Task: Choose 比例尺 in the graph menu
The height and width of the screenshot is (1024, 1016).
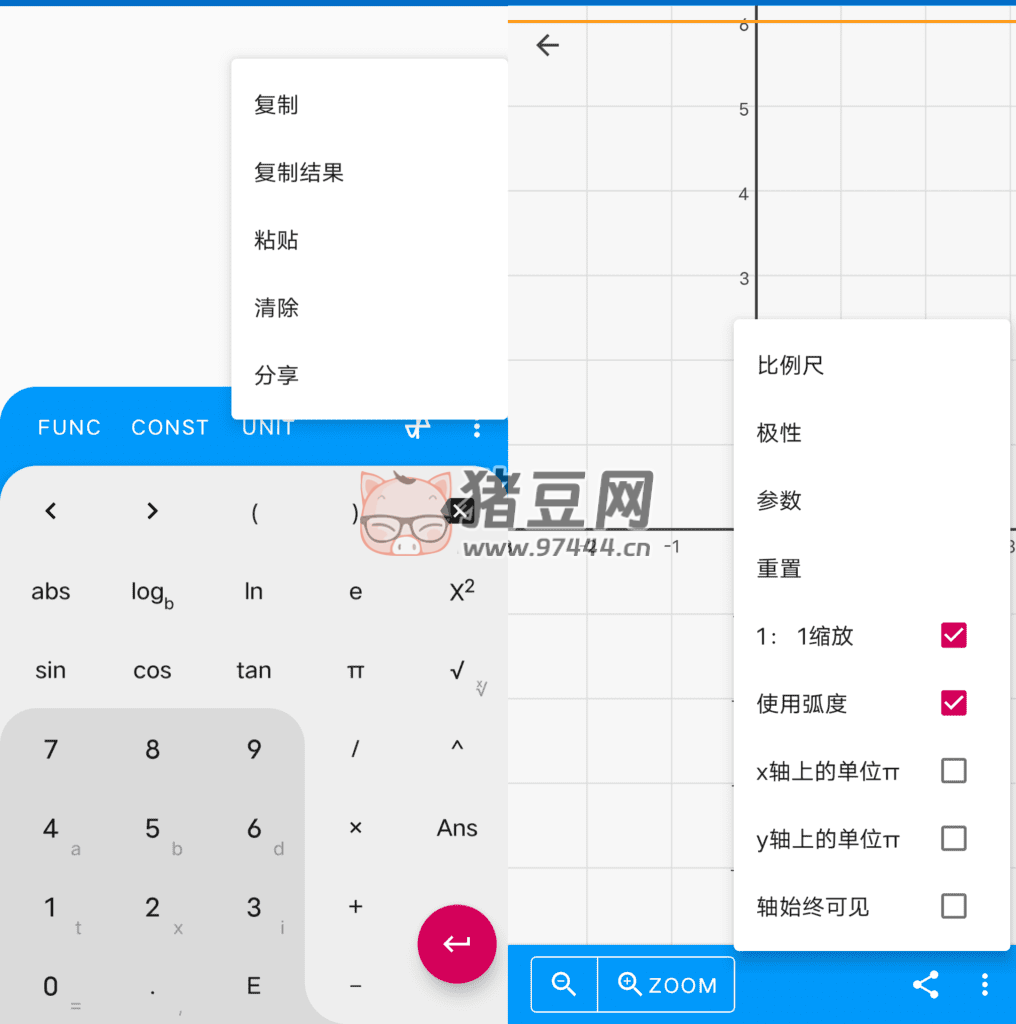Action: pyautogui.click(x=790, y=366)
